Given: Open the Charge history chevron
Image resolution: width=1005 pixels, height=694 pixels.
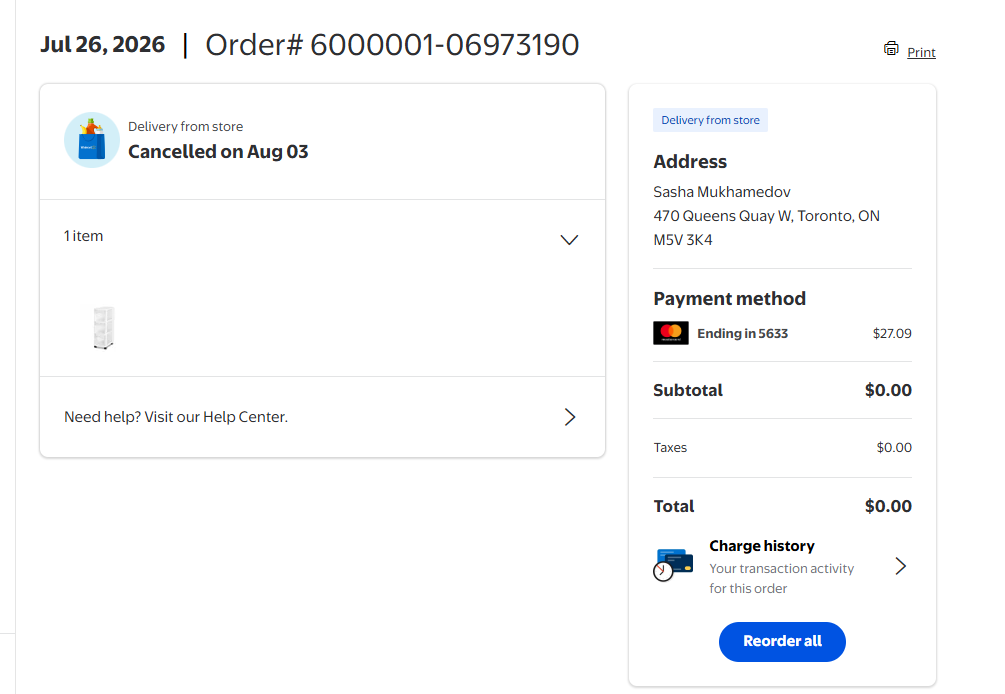Looking at the screenshot, I should [901, 566].
